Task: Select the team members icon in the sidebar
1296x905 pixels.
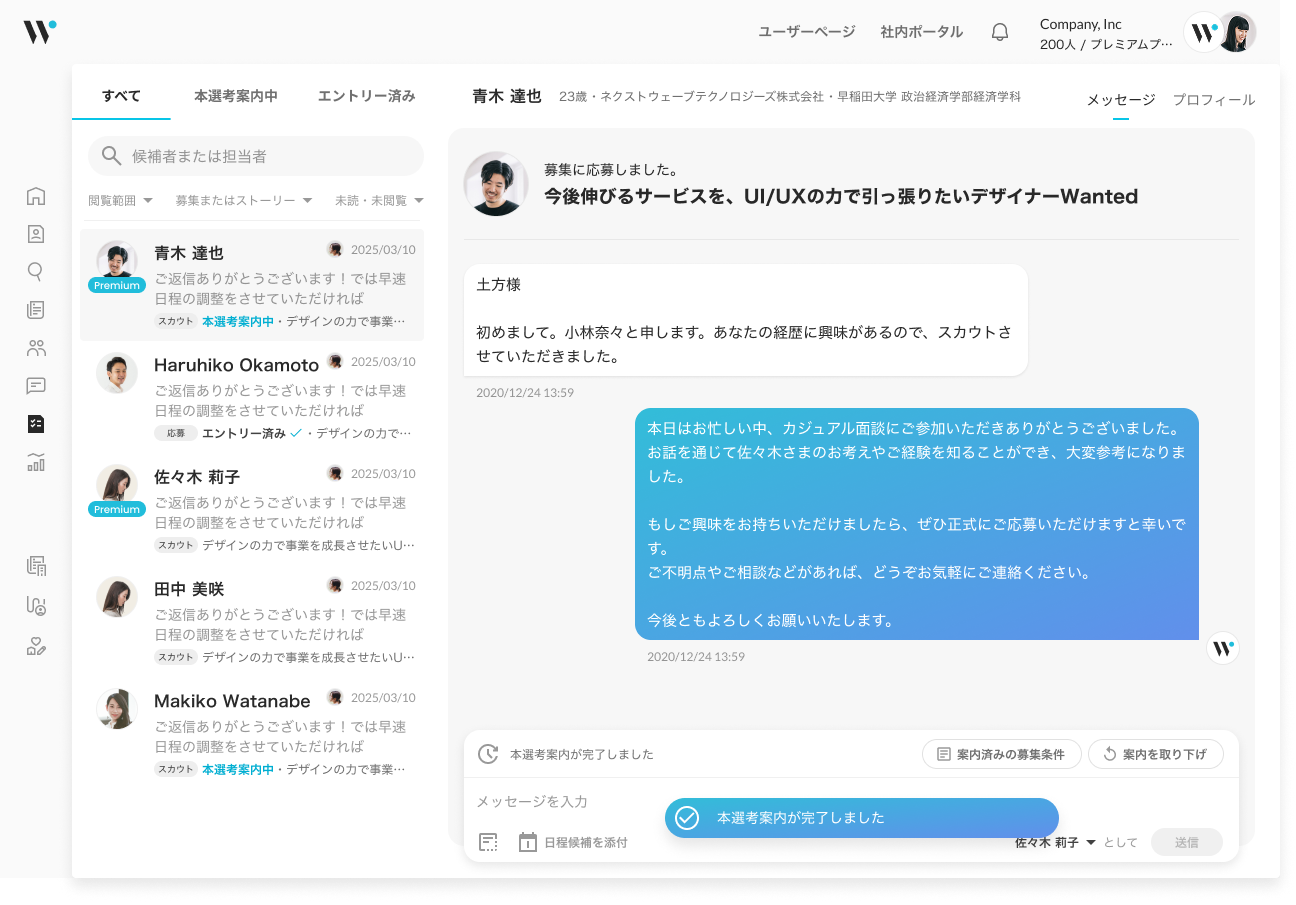Action: coord(36,348)
